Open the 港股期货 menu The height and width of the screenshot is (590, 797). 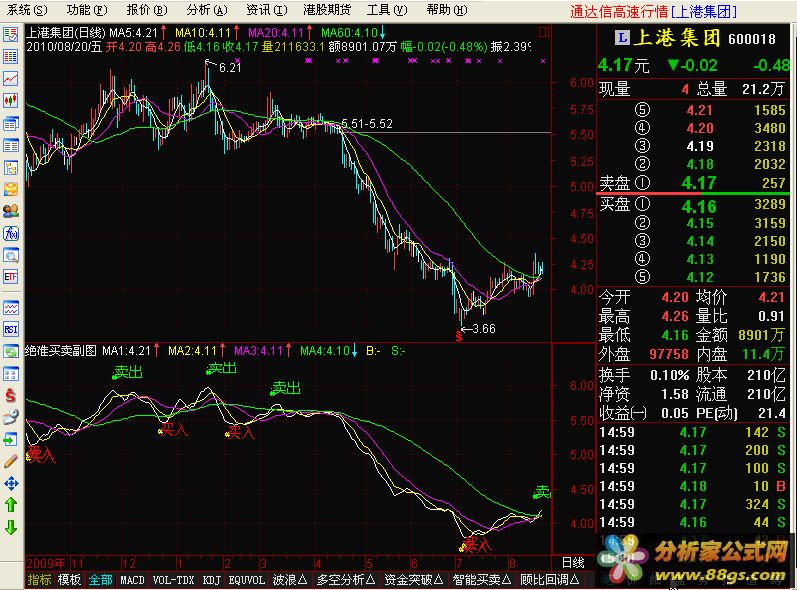coord(327,10)
